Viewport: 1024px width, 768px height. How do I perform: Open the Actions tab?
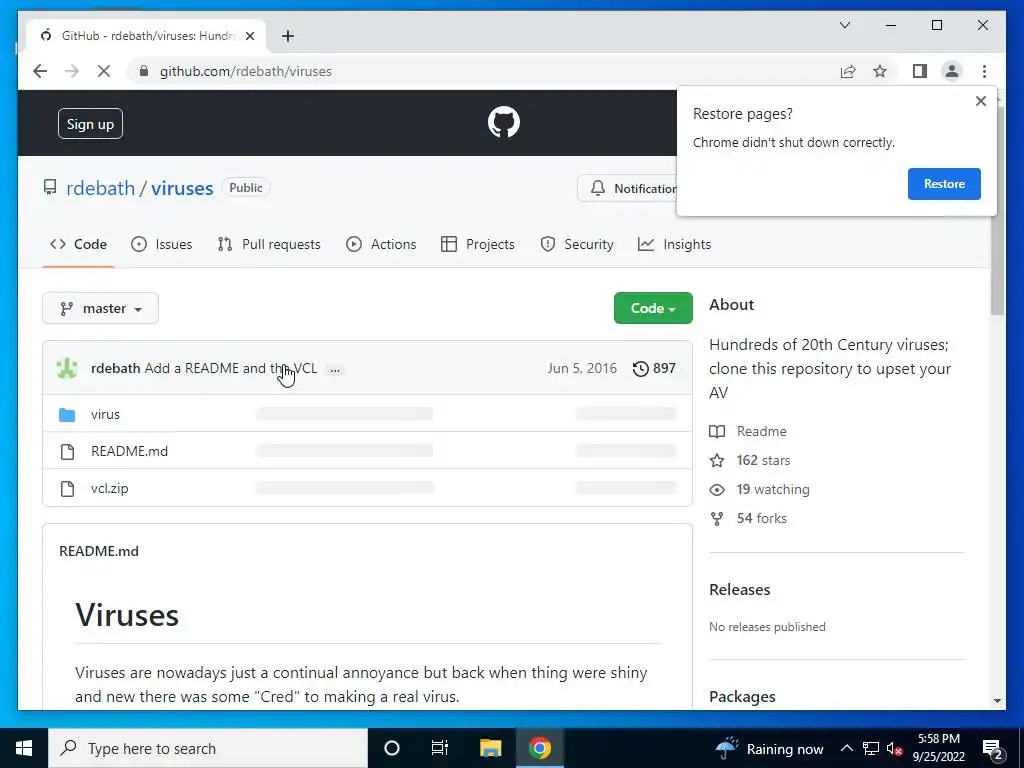[381, 244]
